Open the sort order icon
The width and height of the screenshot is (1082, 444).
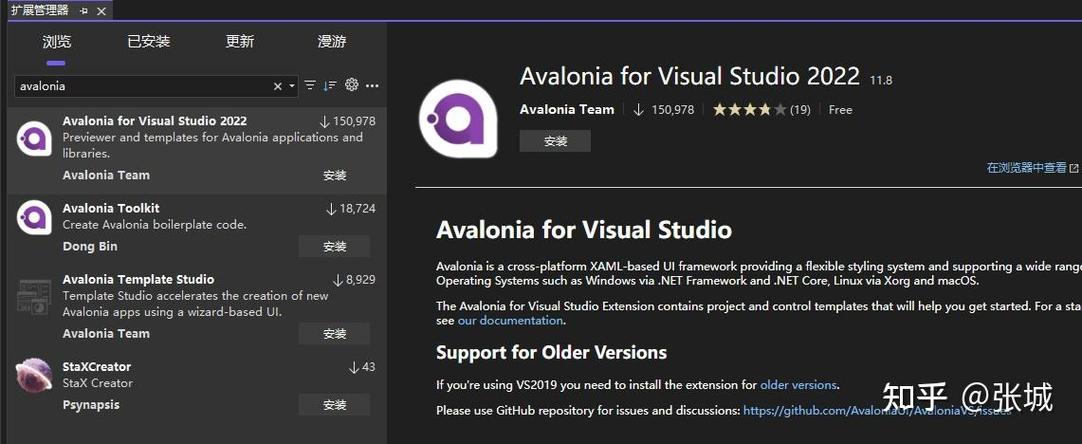[x=331, y=86]
